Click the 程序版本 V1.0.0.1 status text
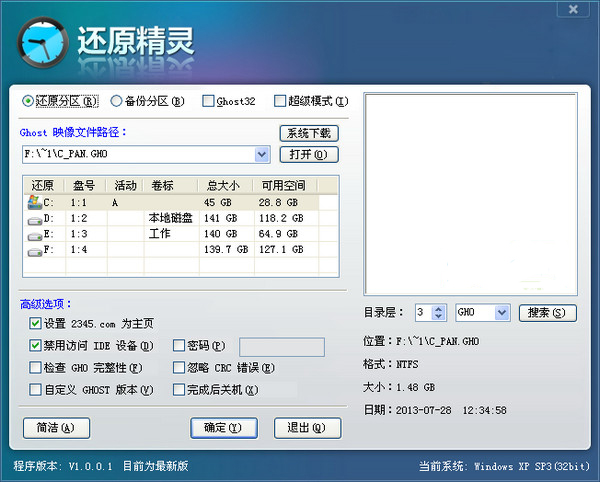Image resolution: width=600 pixels, height=482 pixels. pyautogui.click(x=63, y=466)
